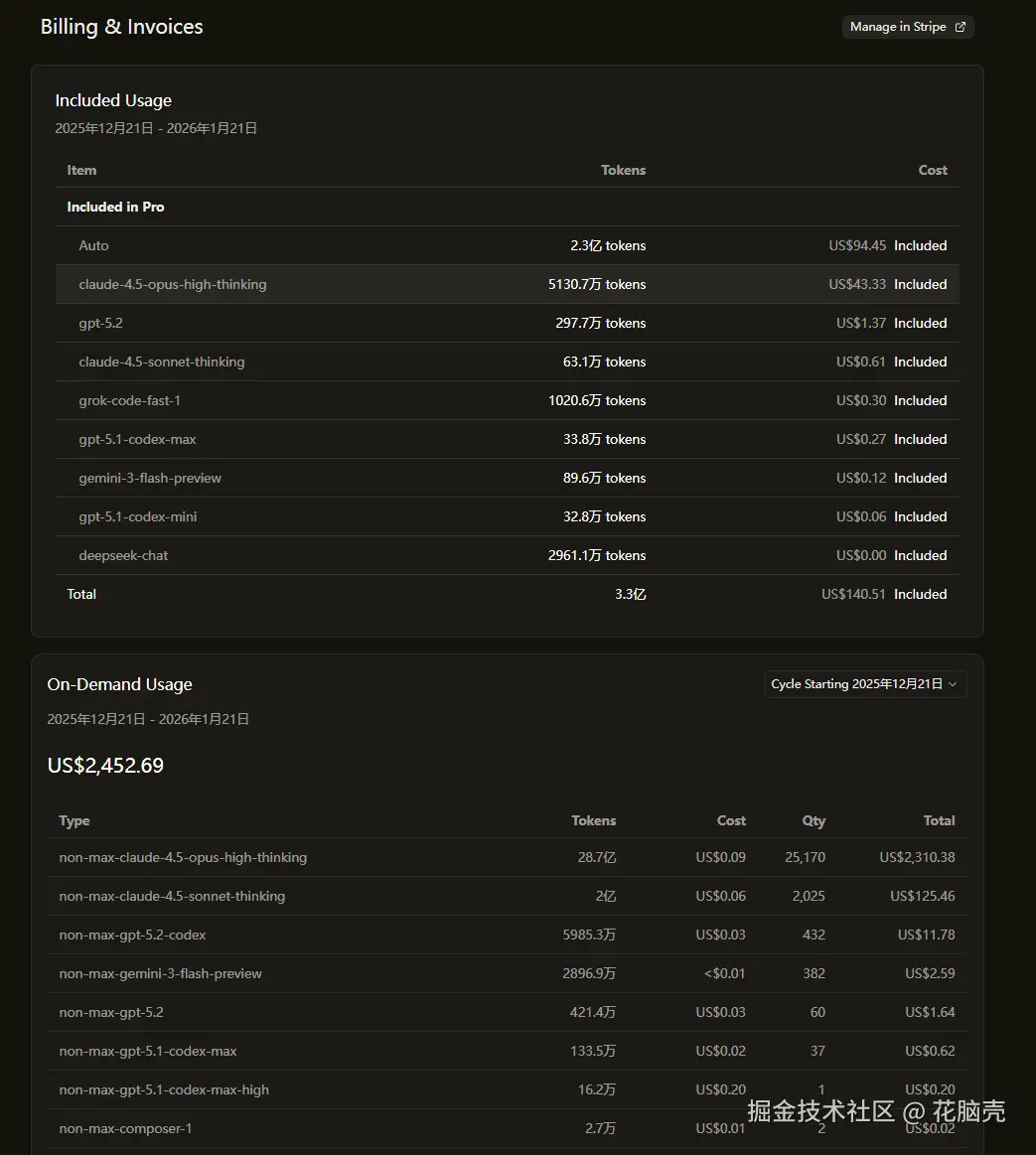Click the Qty column header

(814, 820)
